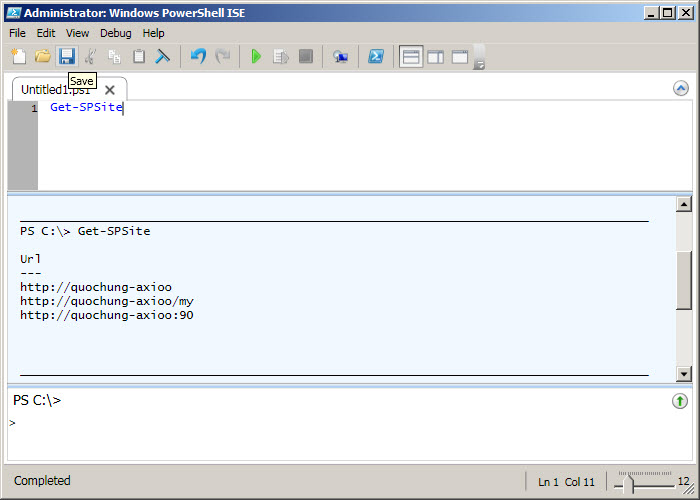The image size is (700, 500).
Task: Cut selection with the scissors icon
Action: click(91, 56)
